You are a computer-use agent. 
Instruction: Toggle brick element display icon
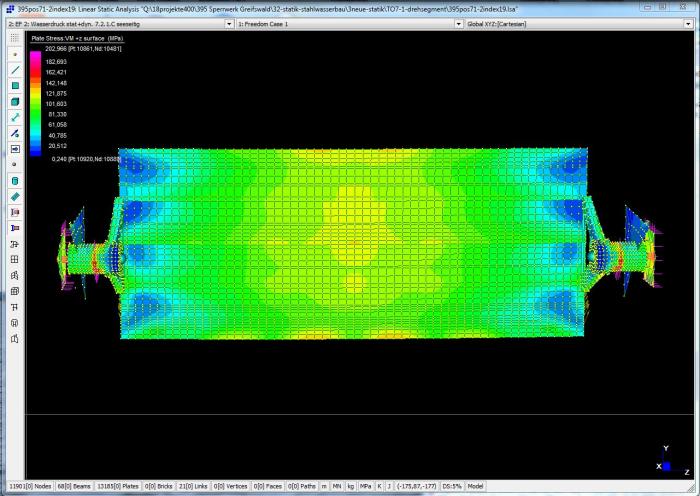[x=15, y=102]
